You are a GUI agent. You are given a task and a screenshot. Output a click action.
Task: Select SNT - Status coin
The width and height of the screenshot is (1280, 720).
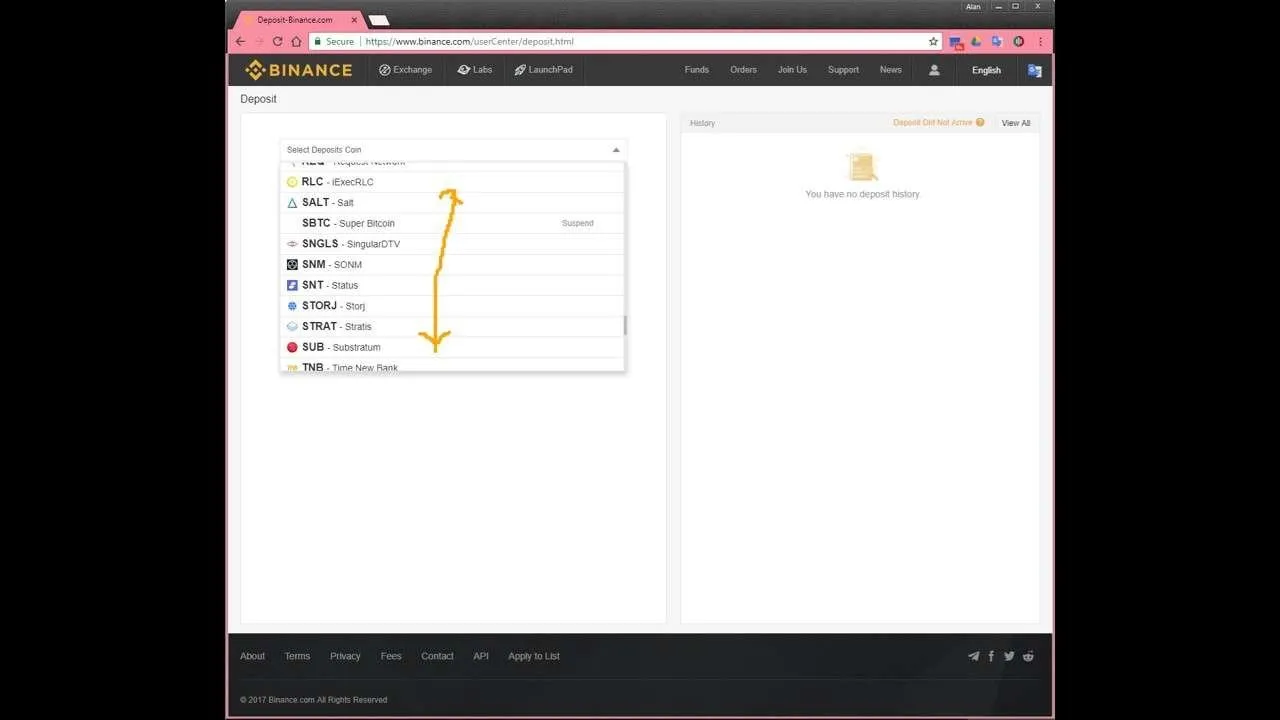coord(452,285)
